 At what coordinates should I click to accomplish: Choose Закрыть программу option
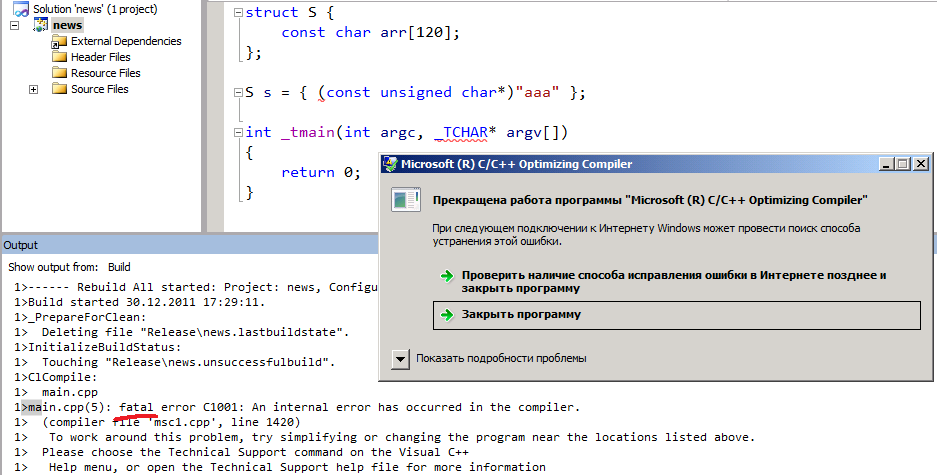click(x=676, y=315)
